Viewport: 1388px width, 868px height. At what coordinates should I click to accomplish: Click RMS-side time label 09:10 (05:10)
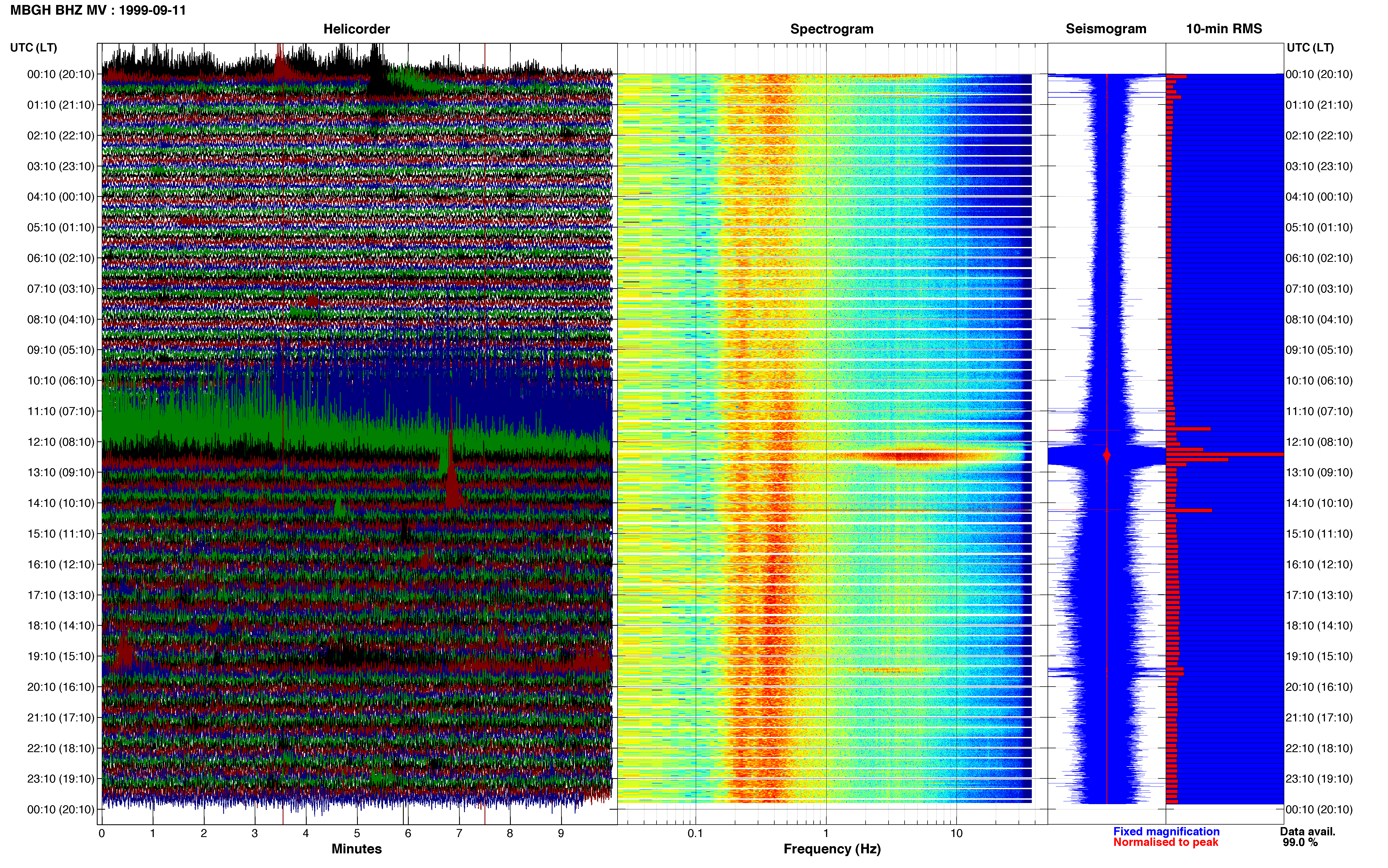point(1319,350)
